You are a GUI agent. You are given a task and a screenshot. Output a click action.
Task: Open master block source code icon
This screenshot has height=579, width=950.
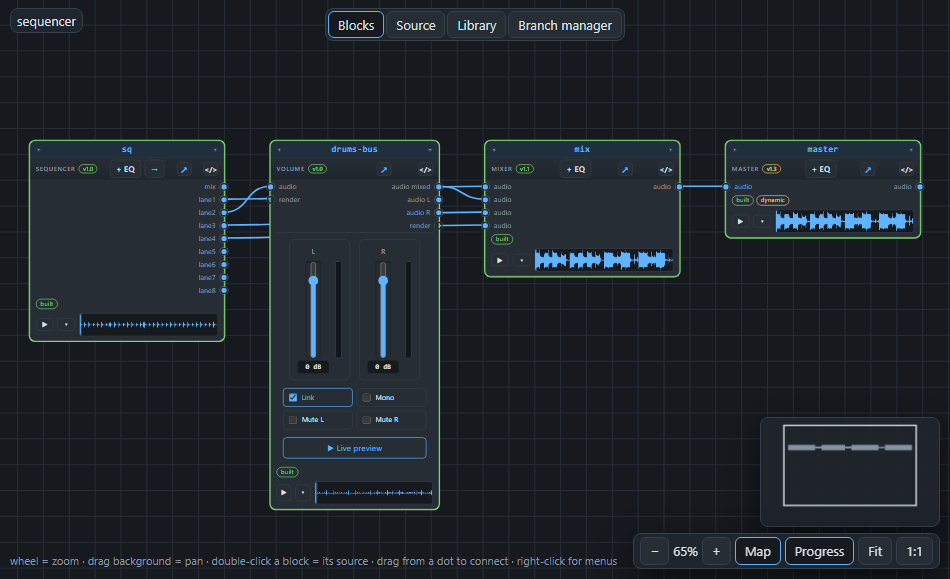[906, 170]
